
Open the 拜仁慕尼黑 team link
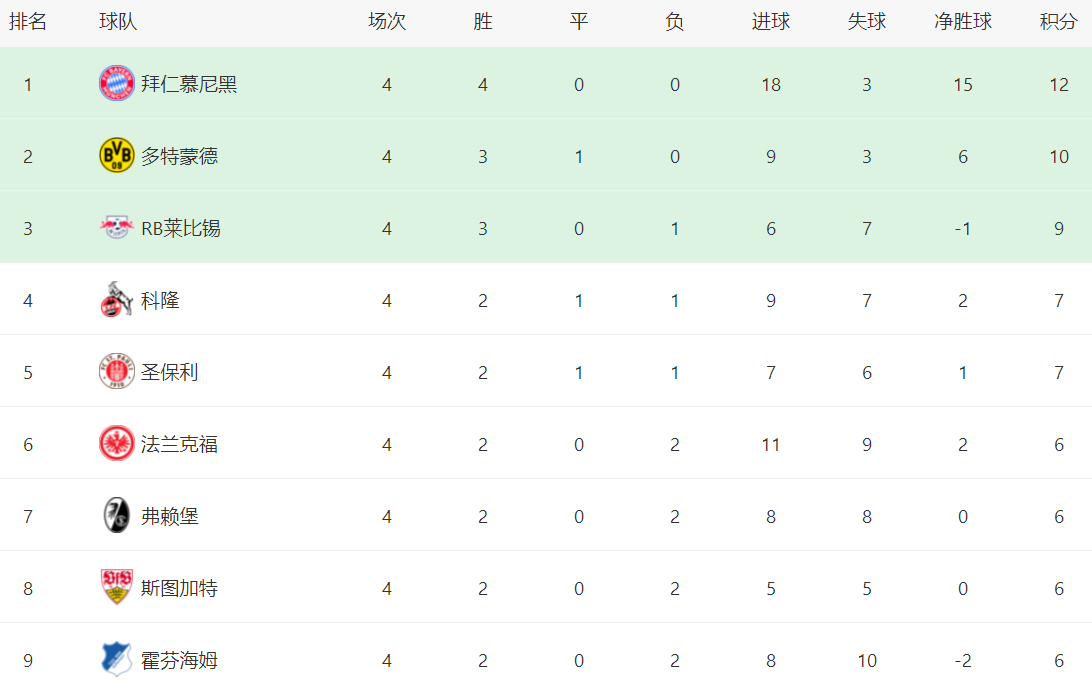[x=189, y=84]
